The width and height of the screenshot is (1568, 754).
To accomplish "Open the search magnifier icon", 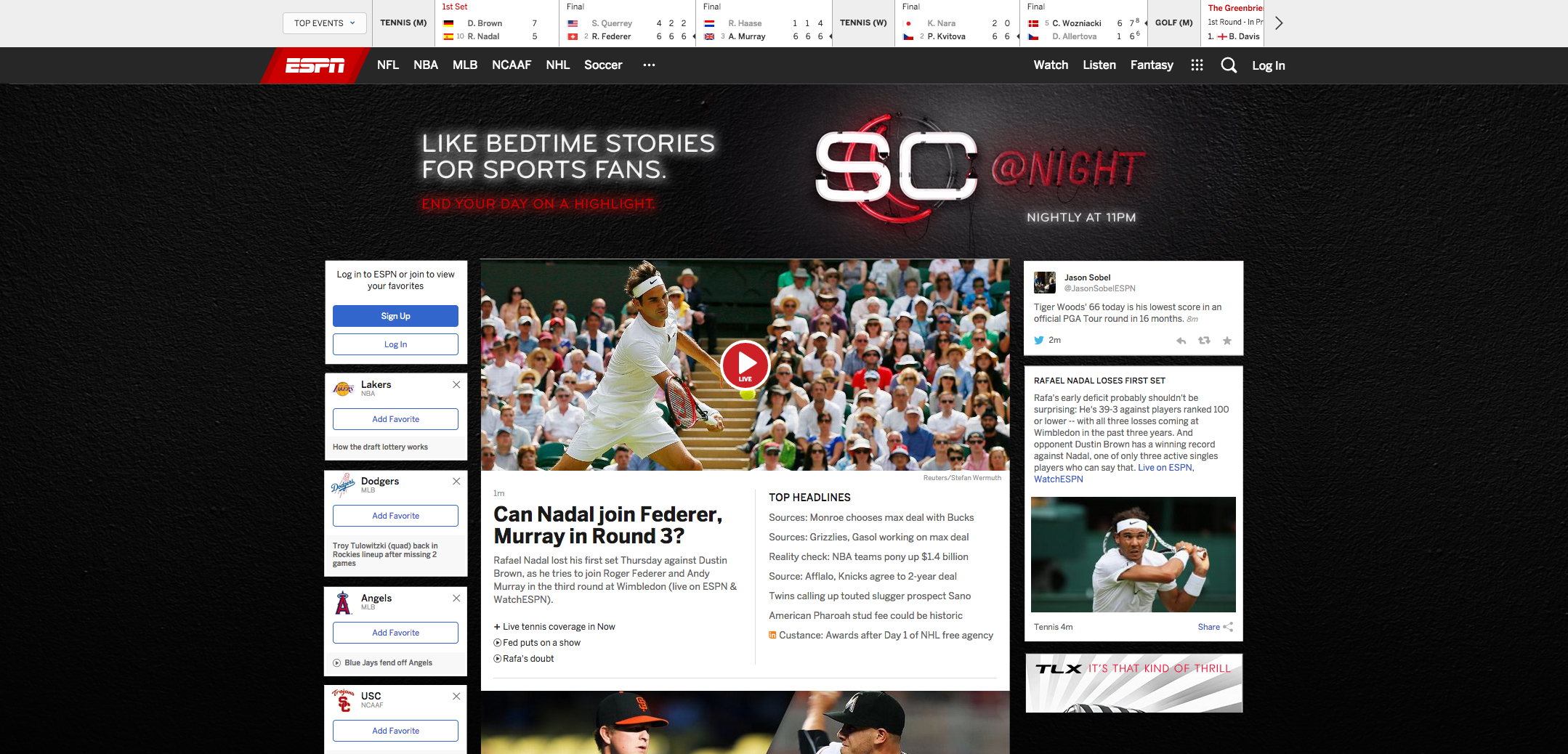I will pyautogui.click(x=1229, y=65).
